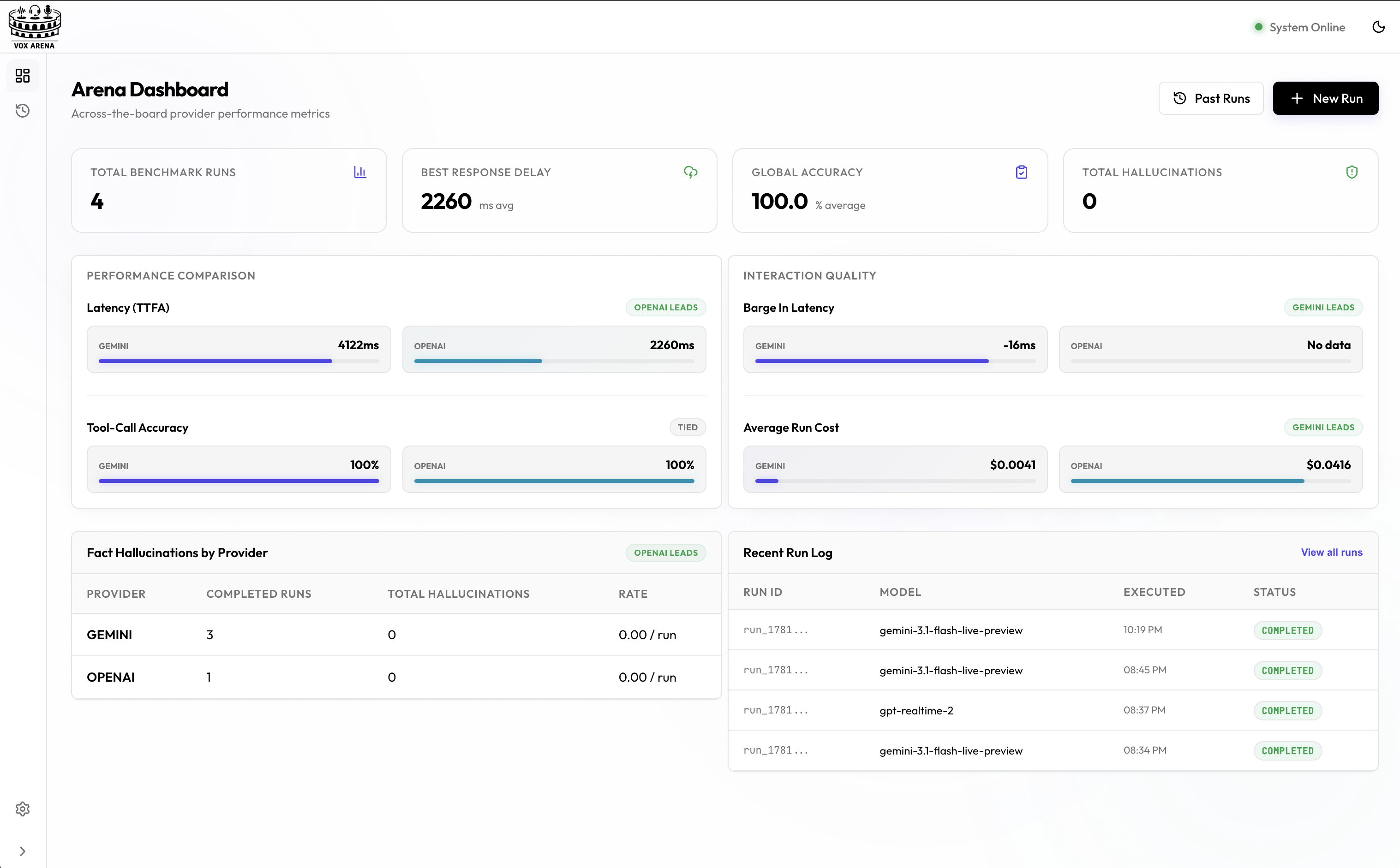The height and width of the screenshot is (868, 1400).
Task: Open the dashboard grid sidebar icon
Action: pyautogui.click(x=23, y=76)
